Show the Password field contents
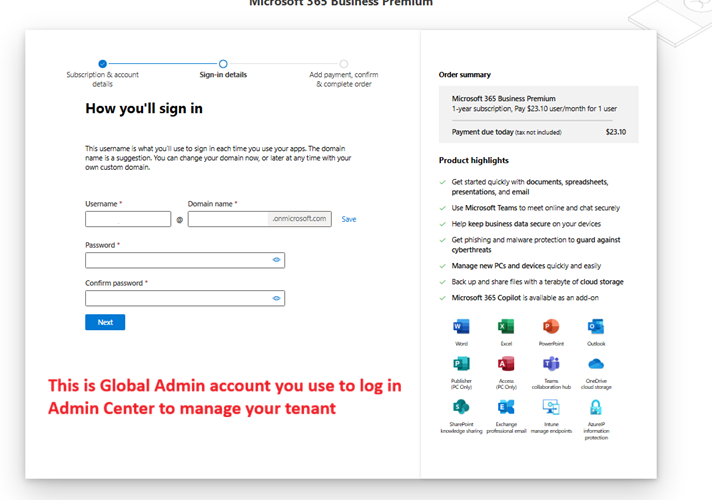The image size is (712, 500). [276, 260]
